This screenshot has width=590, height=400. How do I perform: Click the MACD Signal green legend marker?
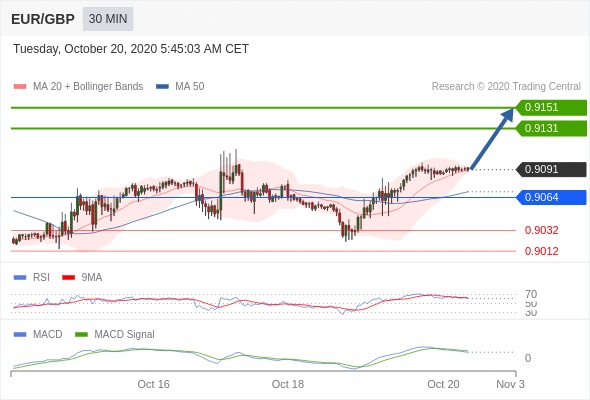pyautogui.click(x=81, y=335)
